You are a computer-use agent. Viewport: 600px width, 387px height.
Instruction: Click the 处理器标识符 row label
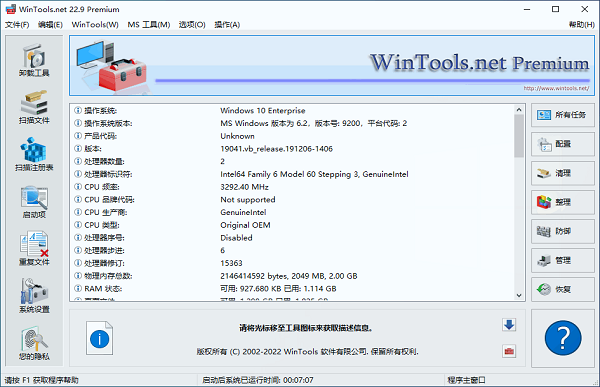point(108,174)
